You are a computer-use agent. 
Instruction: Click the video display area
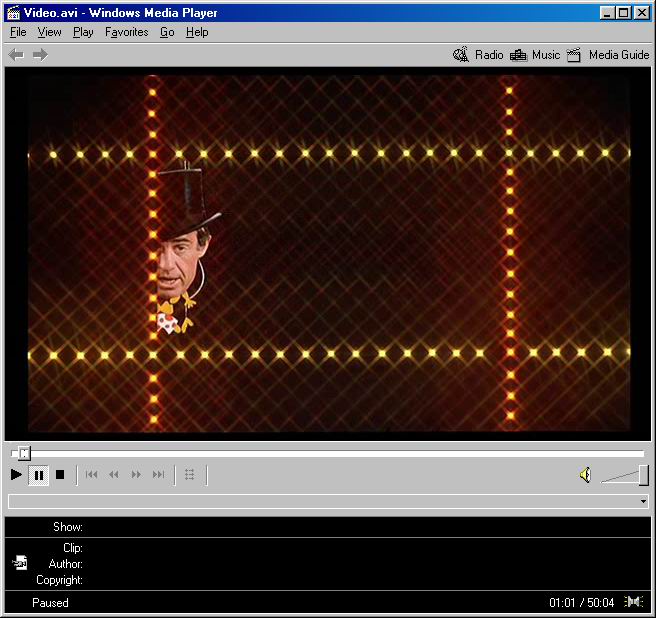click(328, 254)
